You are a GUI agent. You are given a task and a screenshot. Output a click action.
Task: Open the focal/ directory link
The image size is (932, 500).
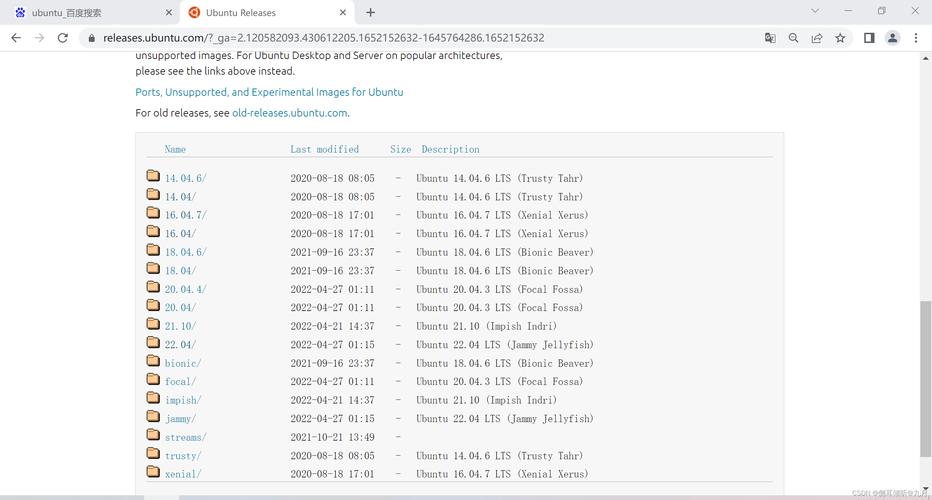180,382
